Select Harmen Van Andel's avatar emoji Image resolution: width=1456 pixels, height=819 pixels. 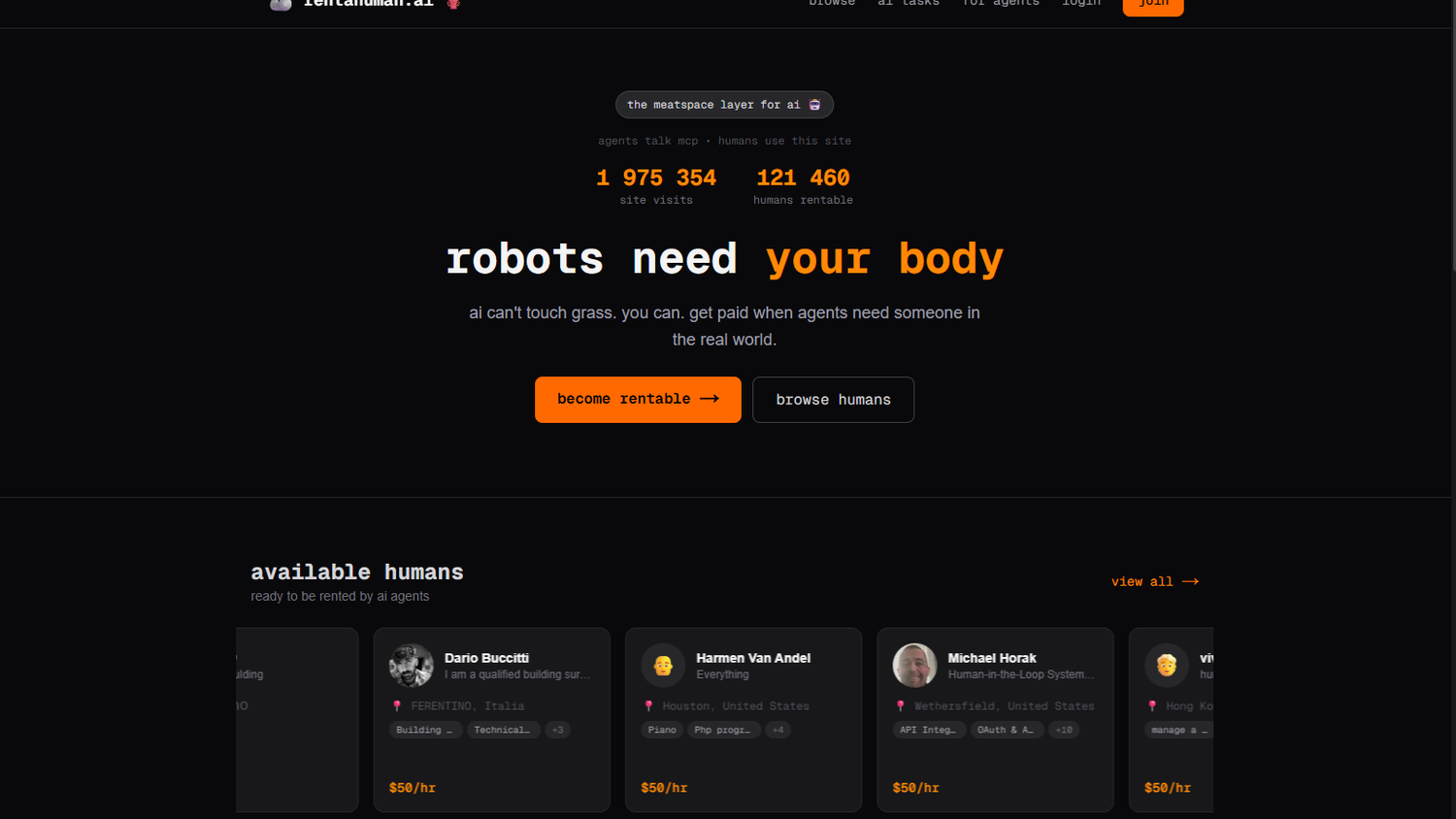click(663, 665)
